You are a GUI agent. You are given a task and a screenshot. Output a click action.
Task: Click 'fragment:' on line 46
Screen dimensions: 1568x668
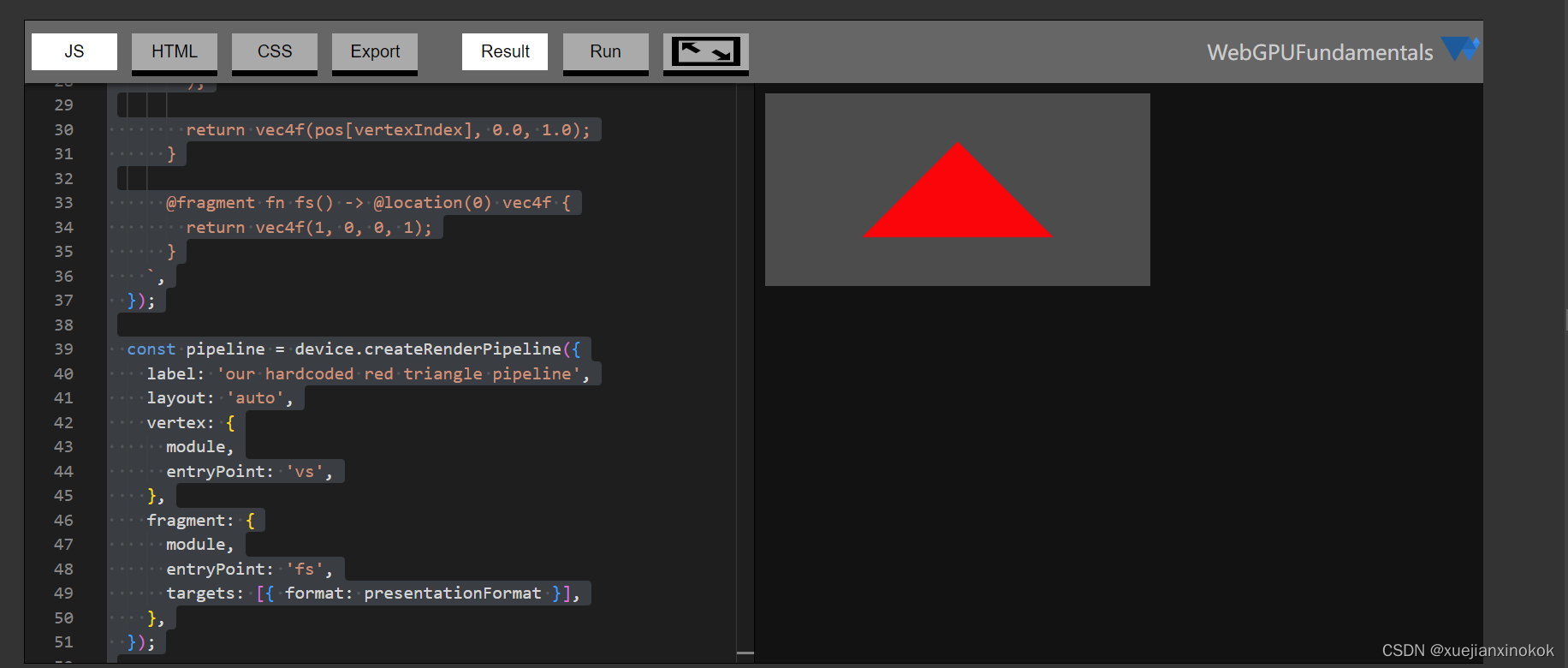(190, 521)
